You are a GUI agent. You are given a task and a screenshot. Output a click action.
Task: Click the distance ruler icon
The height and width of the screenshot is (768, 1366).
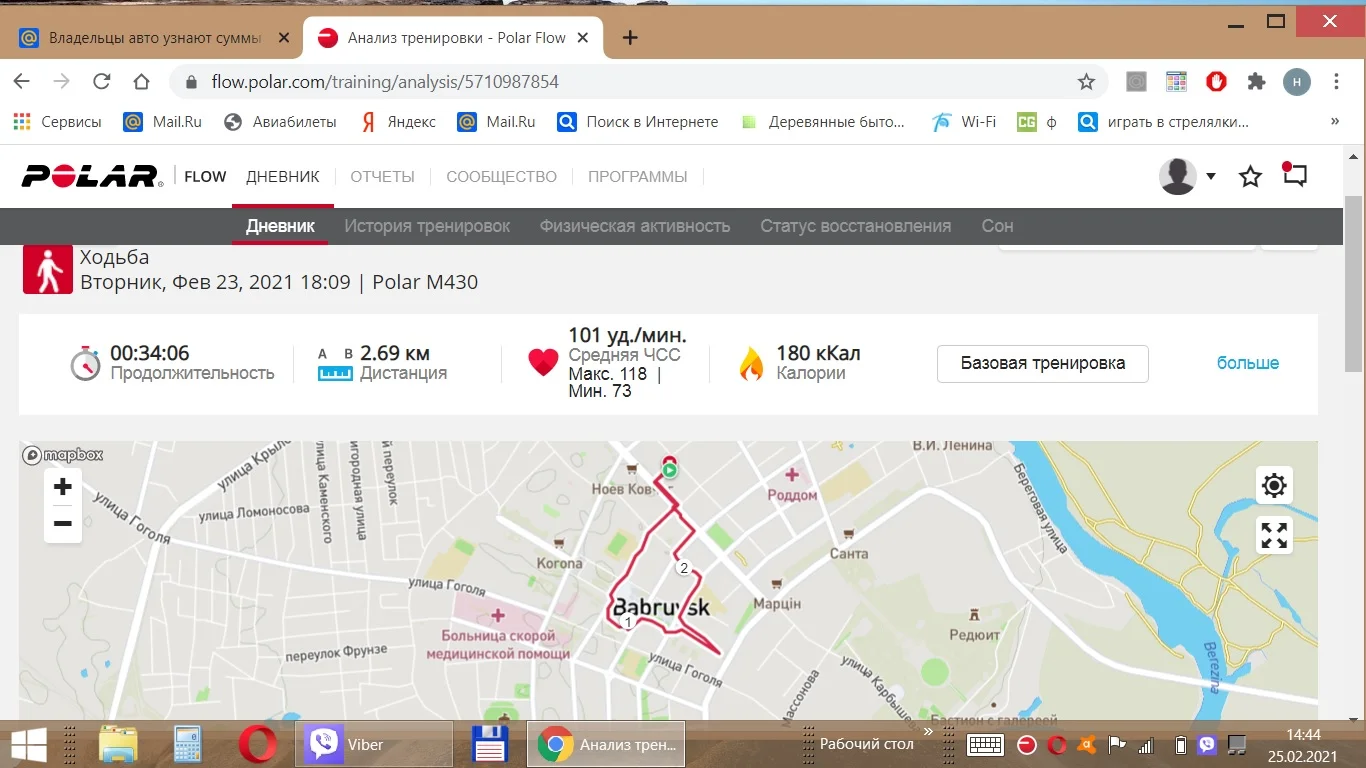pos(336,365)
